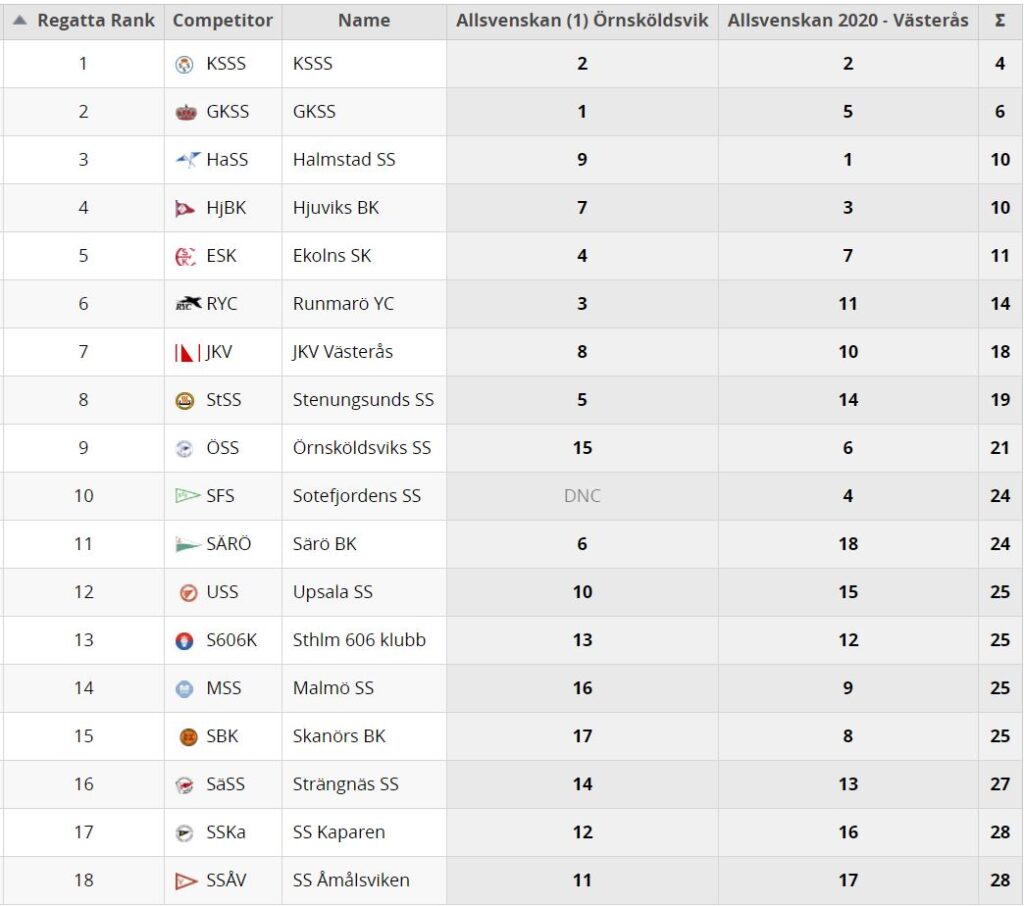Click the HjBK pennant flag icon

click(185, 208)
